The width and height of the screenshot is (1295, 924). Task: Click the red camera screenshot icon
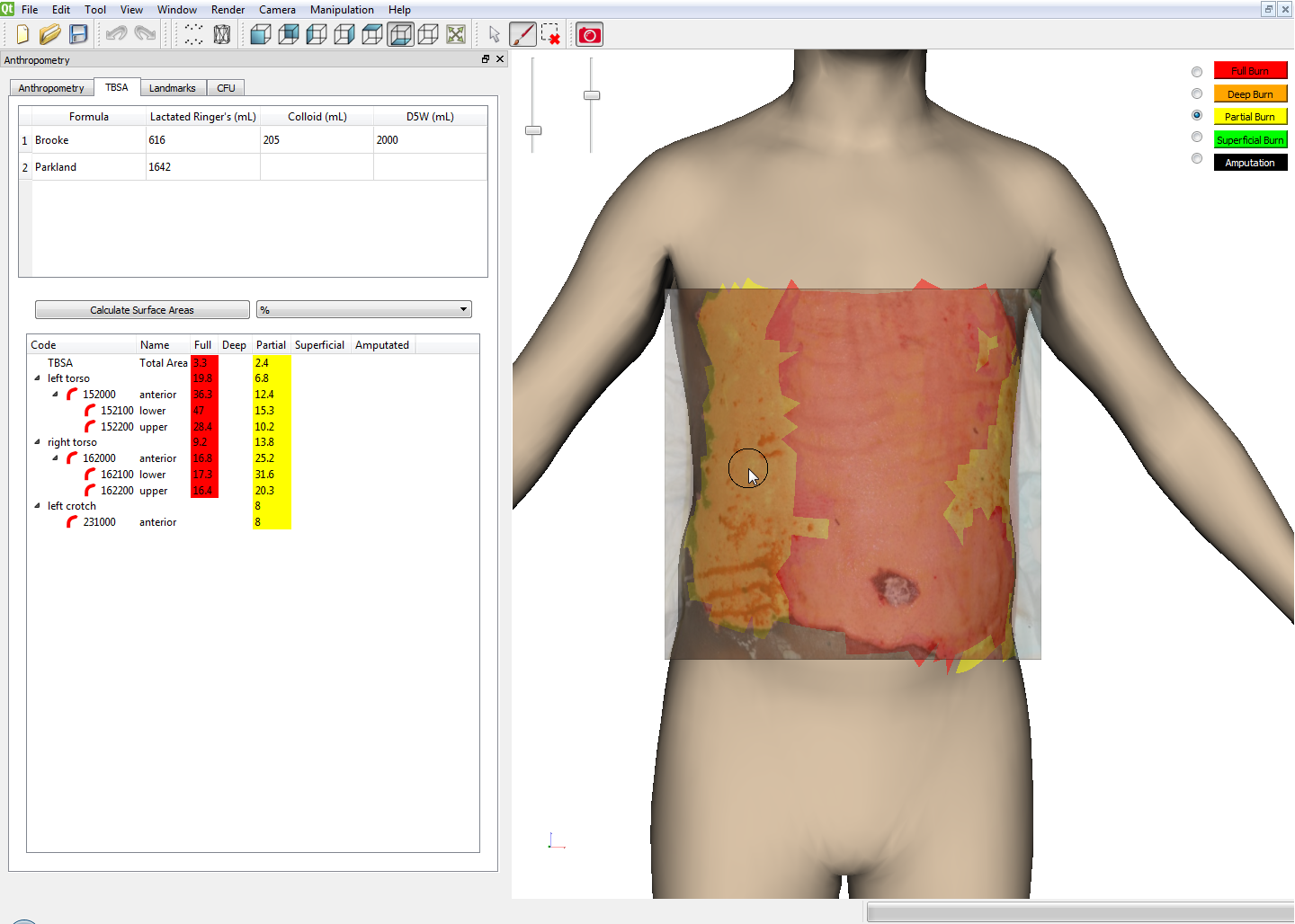pos(589,34)
